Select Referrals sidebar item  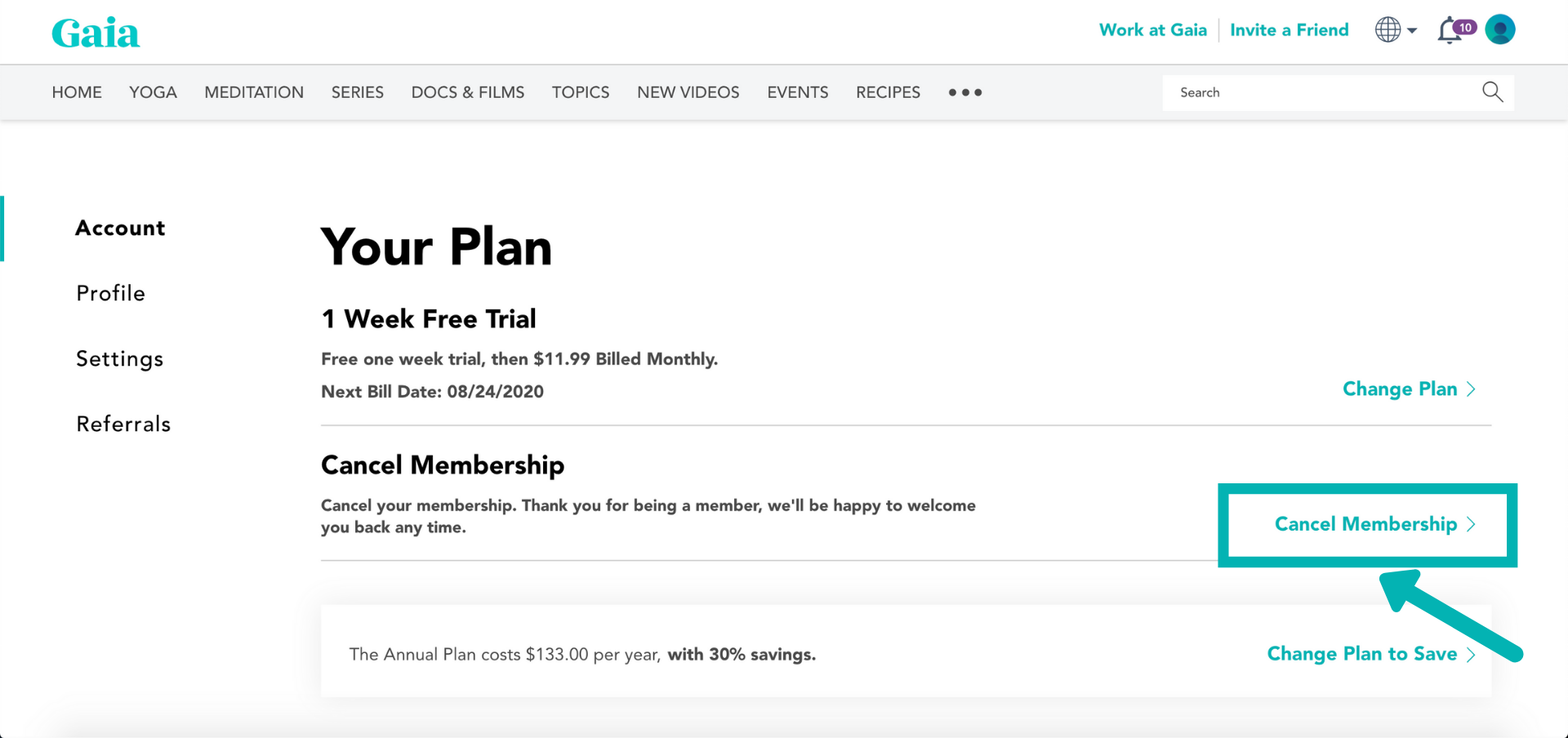click(x=123, y=424)
